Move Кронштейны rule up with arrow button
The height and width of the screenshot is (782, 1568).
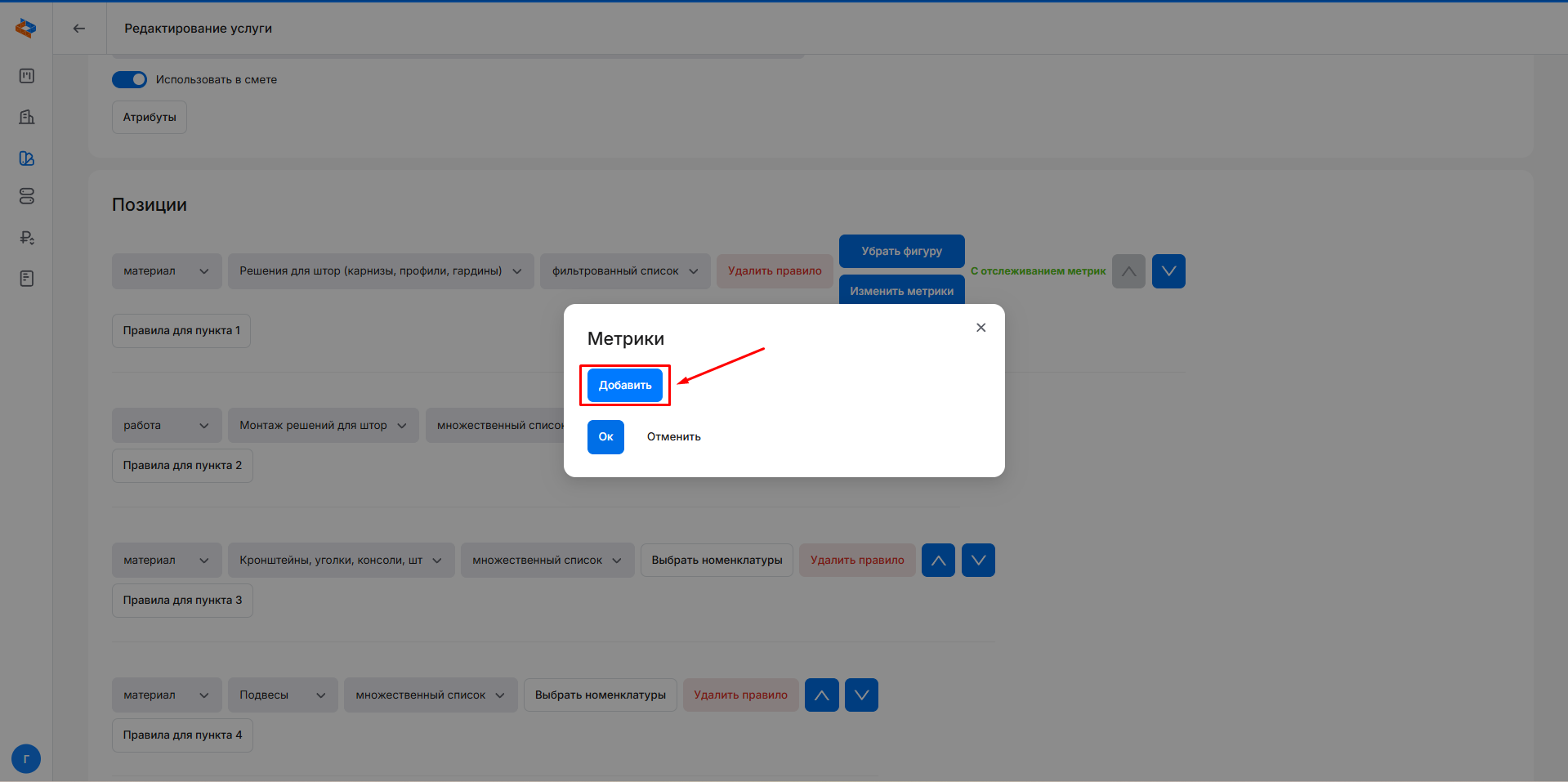click(x=938, y=561)
